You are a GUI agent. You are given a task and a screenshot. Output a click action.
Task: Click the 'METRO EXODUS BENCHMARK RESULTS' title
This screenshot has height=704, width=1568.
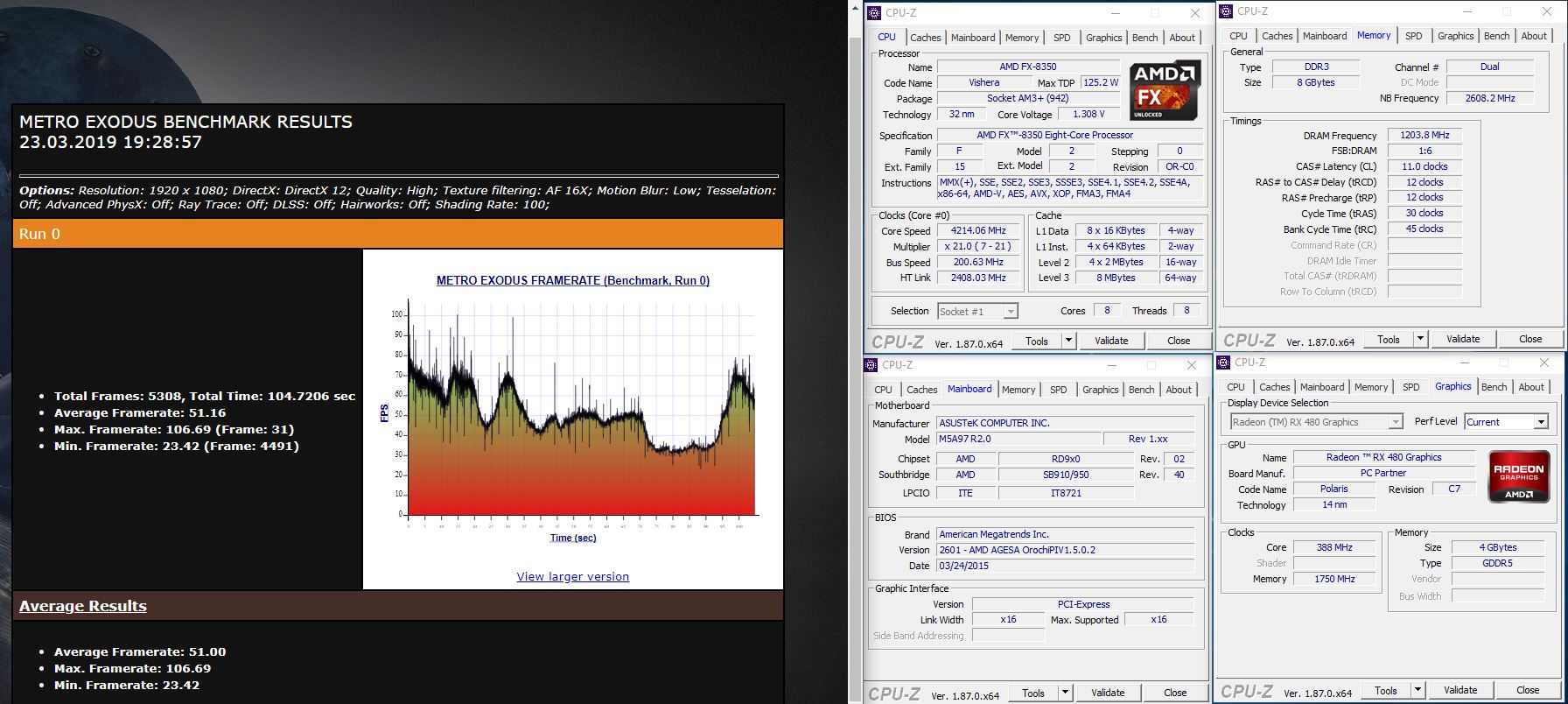pyautogui.click(x=185, y=122)
